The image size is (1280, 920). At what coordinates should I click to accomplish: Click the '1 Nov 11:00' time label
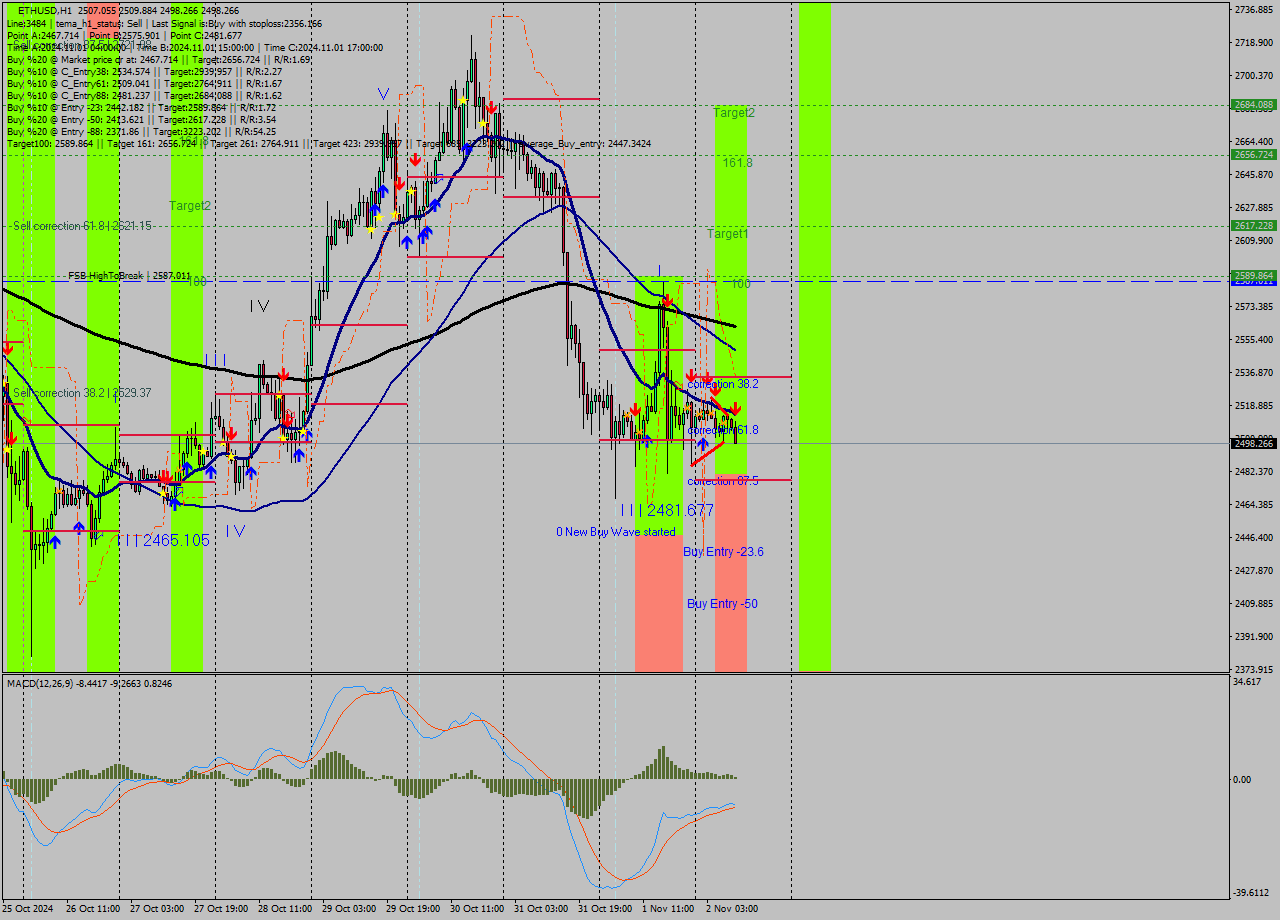669,909
